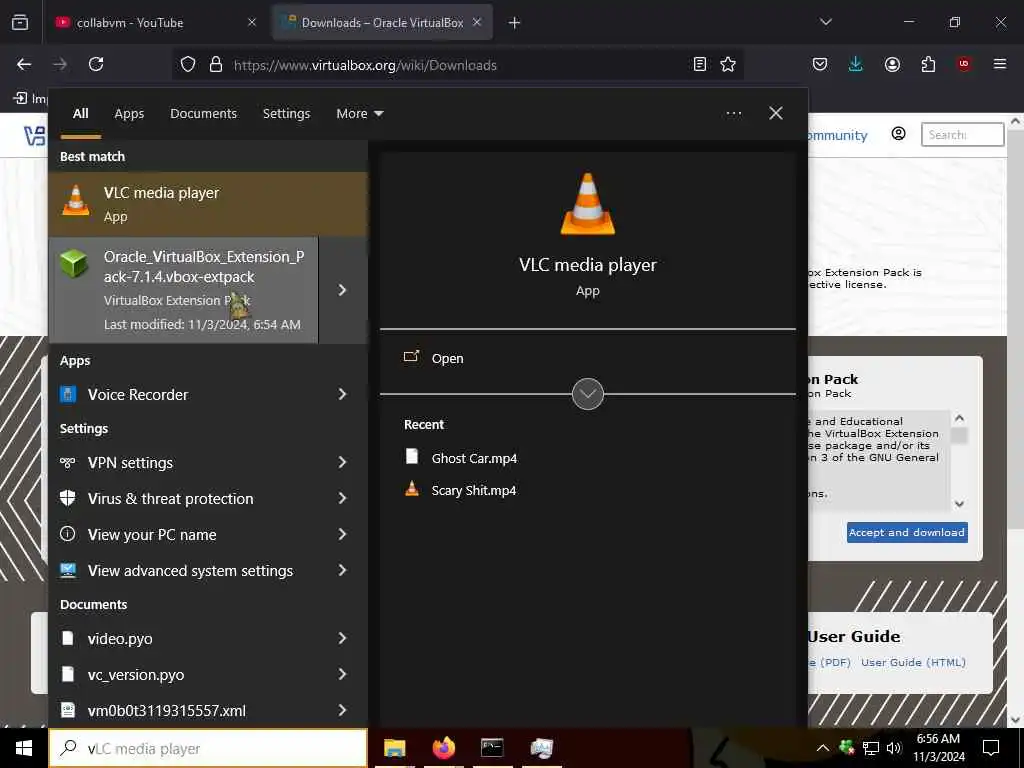Expand more actions with the circular chevron
Viewport: 1024px width, 768px height.
click(587, 394)
